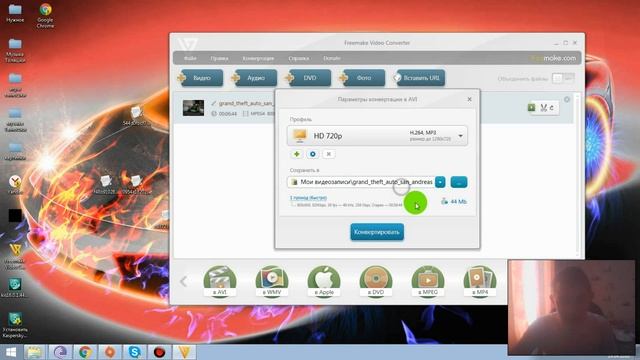Open the red record app in taskbar
This screenshot has height=360, width=640.
(160, 352)
